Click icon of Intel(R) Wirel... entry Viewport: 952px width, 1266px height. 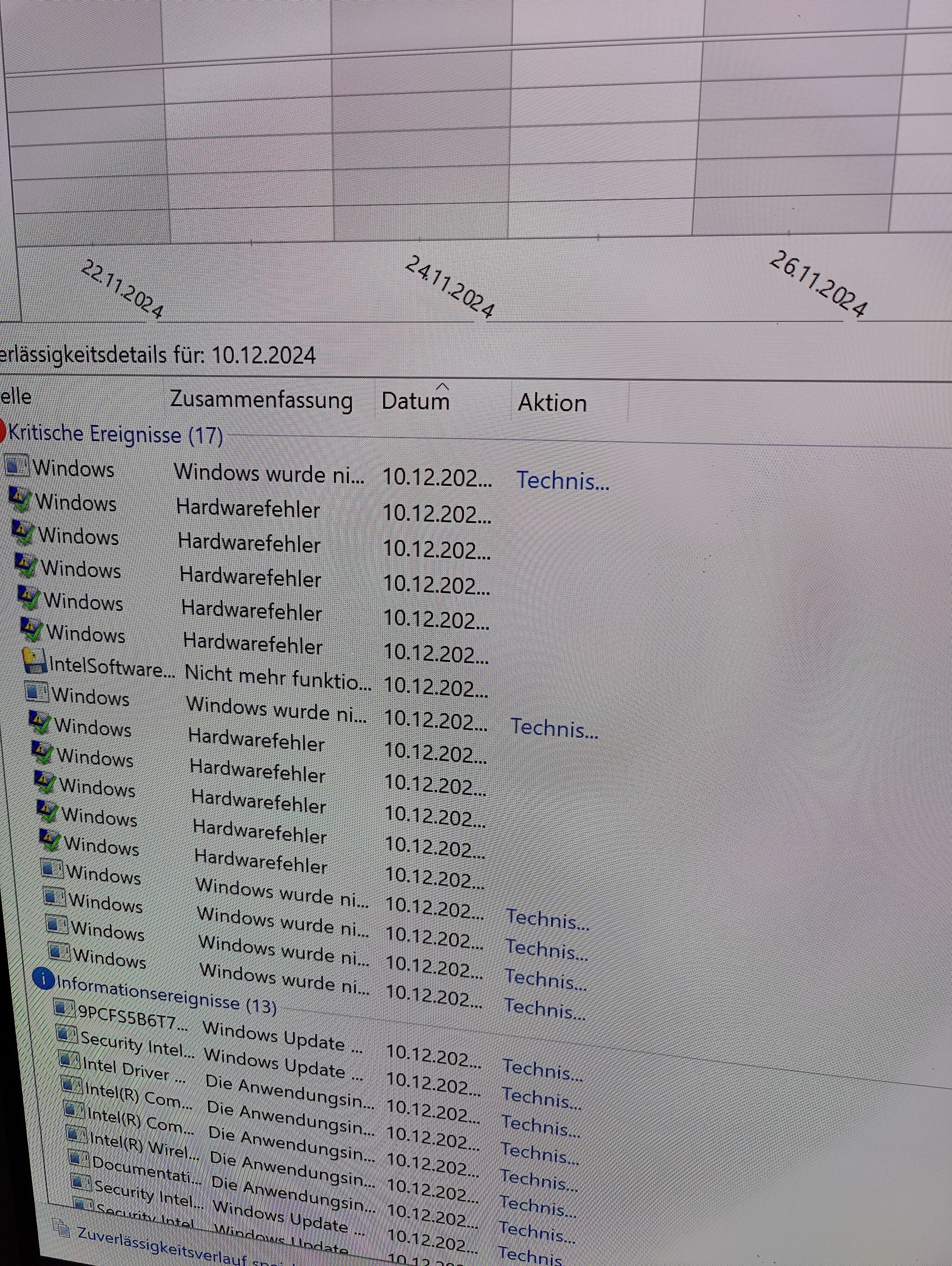tap(77, 1133)
